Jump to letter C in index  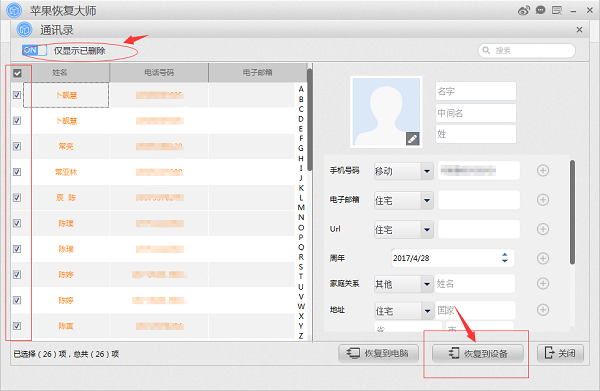pos(301,109)
